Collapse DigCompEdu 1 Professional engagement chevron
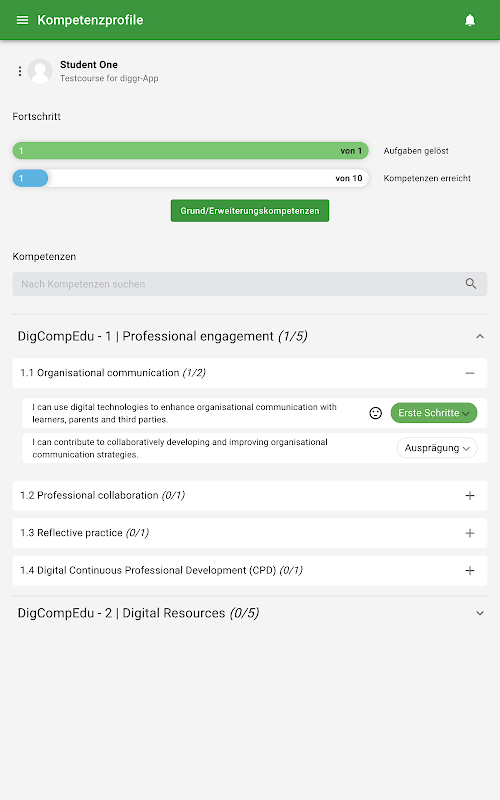Image resolution: width=500 pixels, height=800 pixels. 480,336
